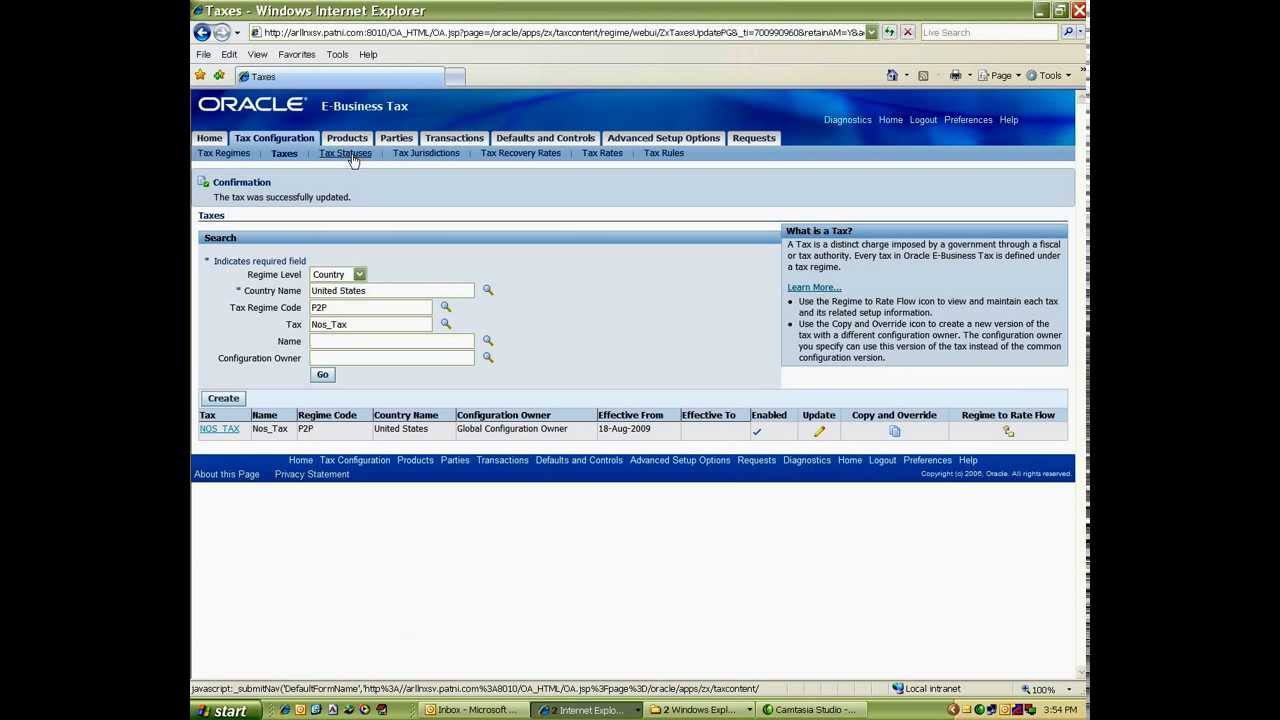Click the Update pencil icon for NOS TAX
The image size is (1280, 720).
pyautogui.click(x=819, y=432)
